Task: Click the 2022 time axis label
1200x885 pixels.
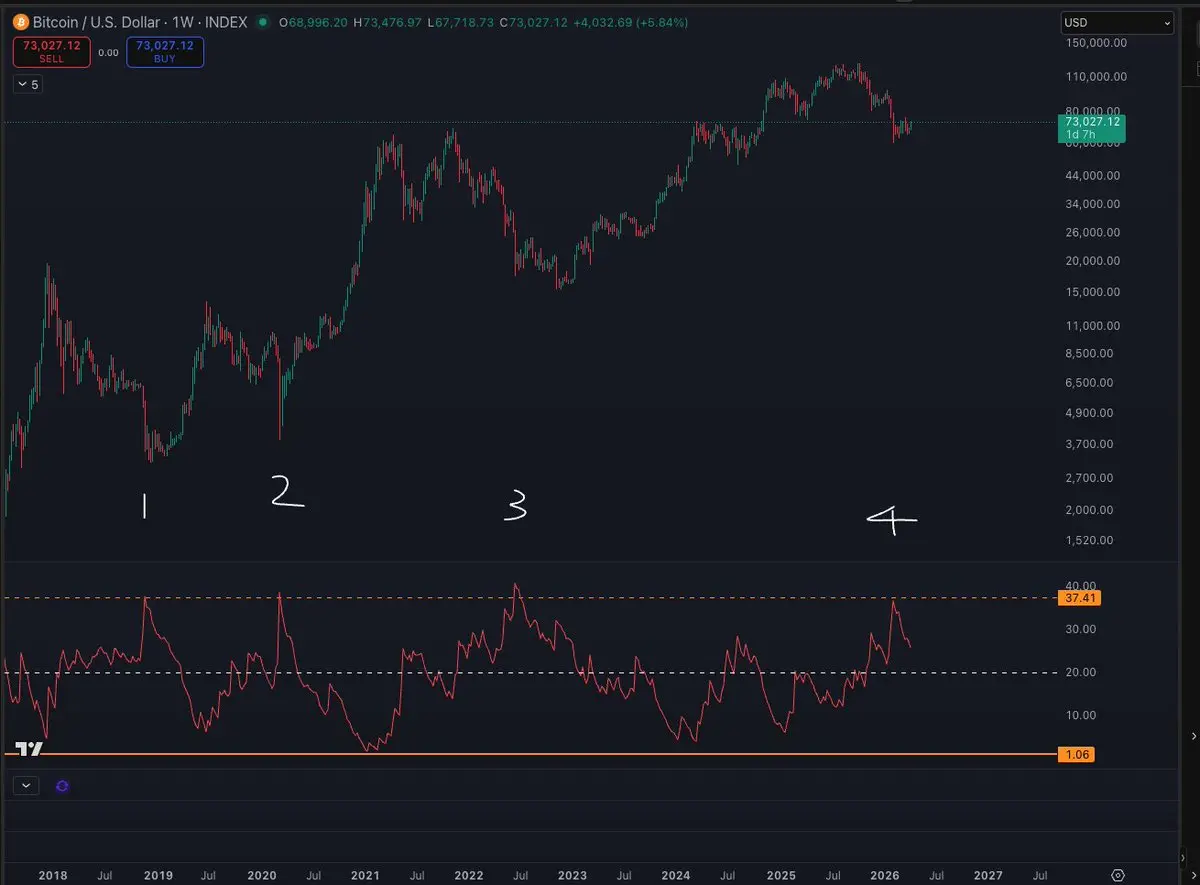Action: (x=469, y=875)
